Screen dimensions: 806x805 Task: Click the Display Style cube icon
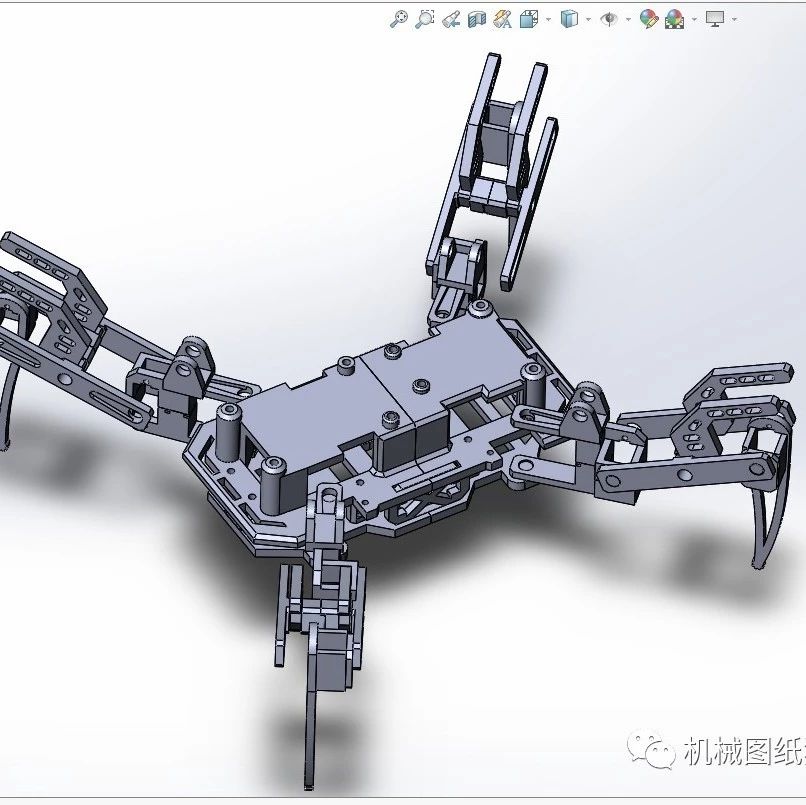(x=569, y=19)
